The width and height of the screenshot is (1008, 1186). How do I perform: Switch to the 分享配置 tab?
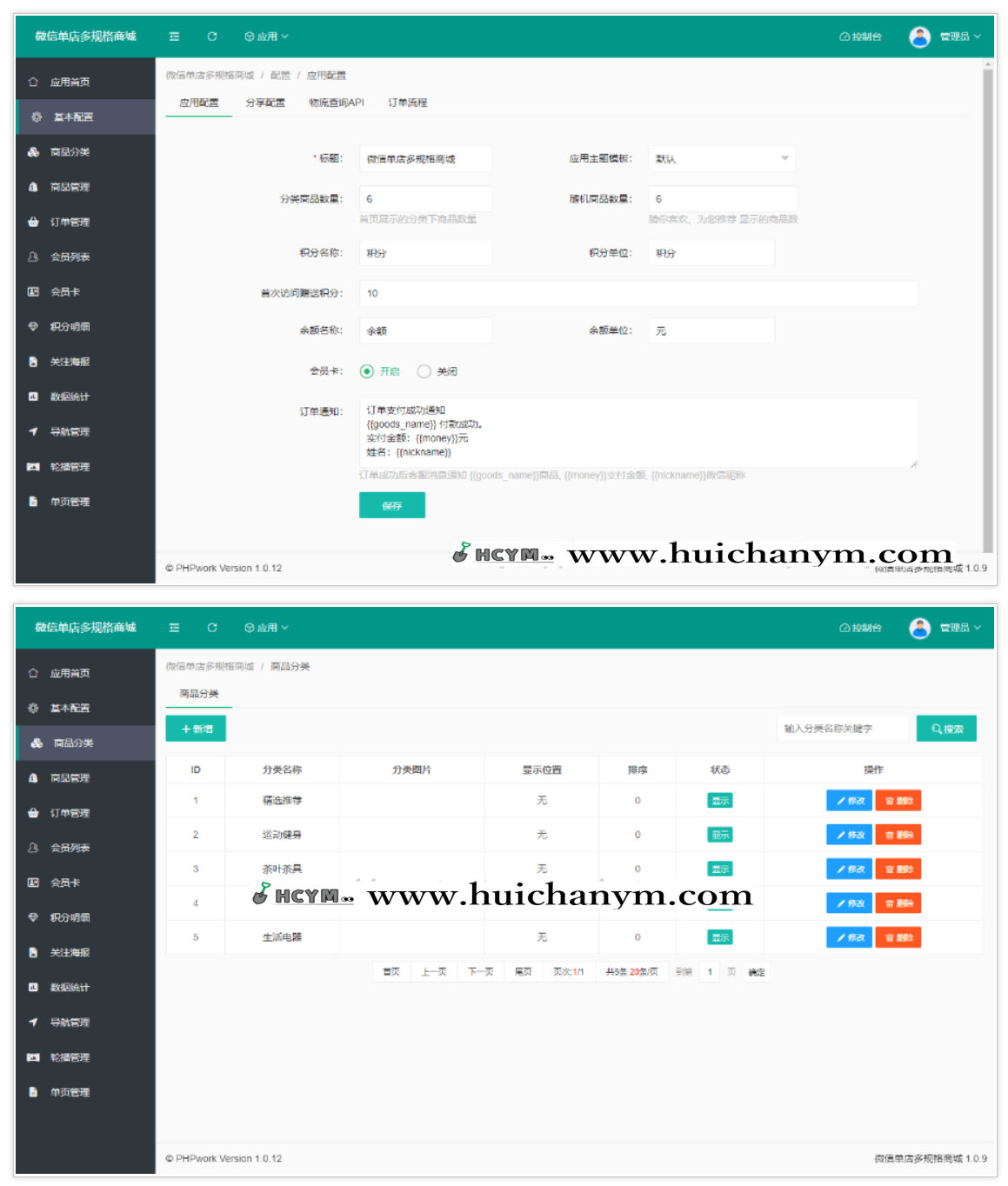coord(266,103)
